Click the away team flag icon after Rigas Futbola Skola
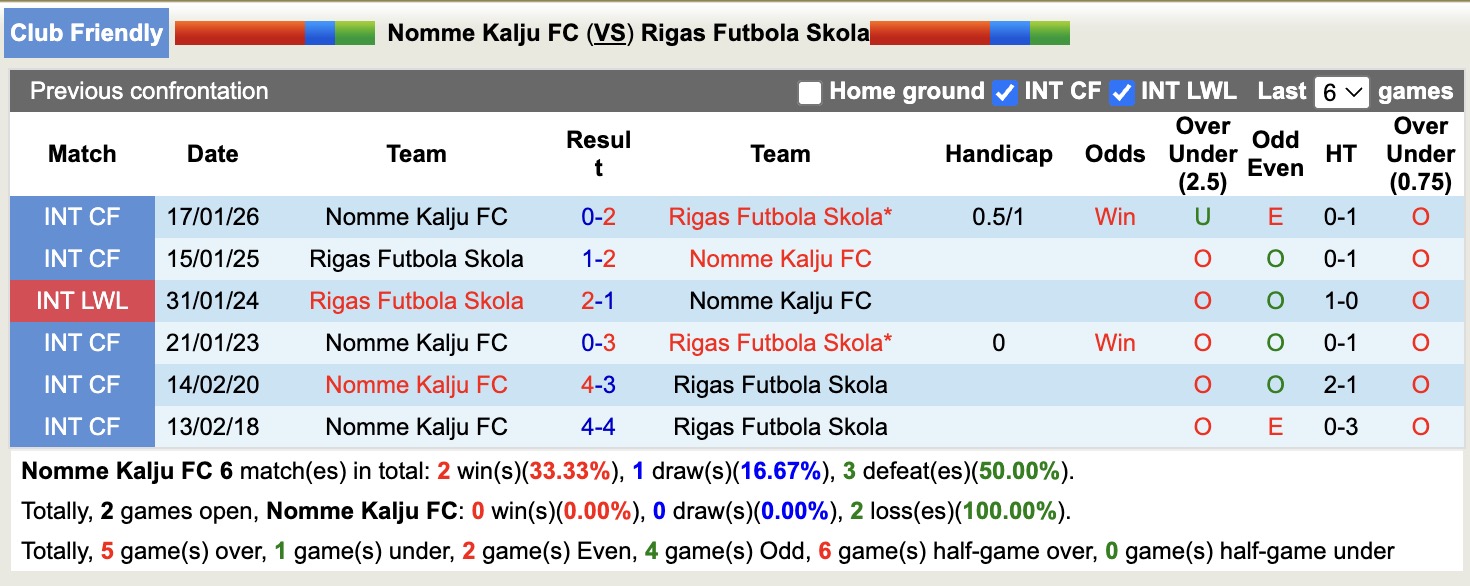This screenshot has width=1470, height=586. coord(968,31)
